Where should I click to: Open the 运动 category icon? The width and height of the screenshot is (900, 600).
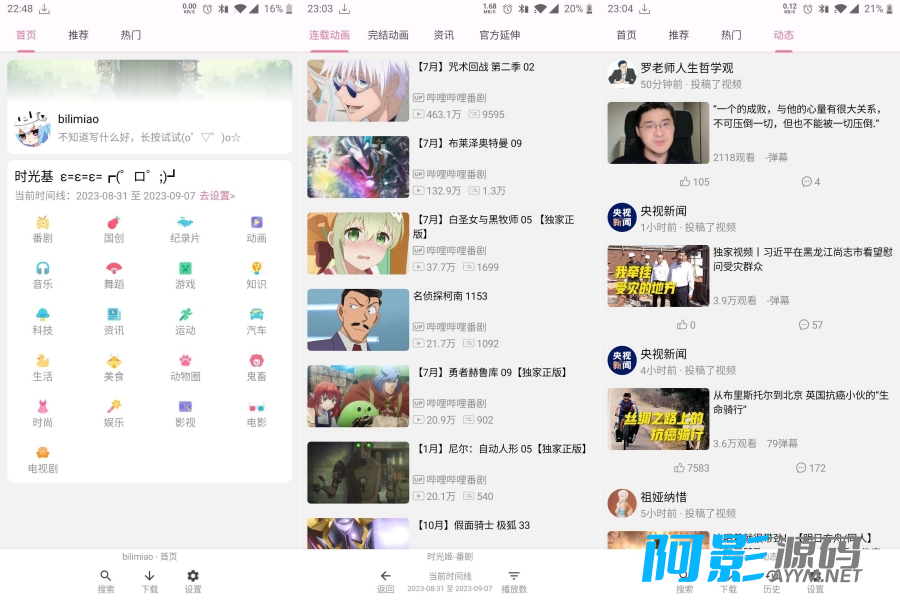(x=185, y=322)
